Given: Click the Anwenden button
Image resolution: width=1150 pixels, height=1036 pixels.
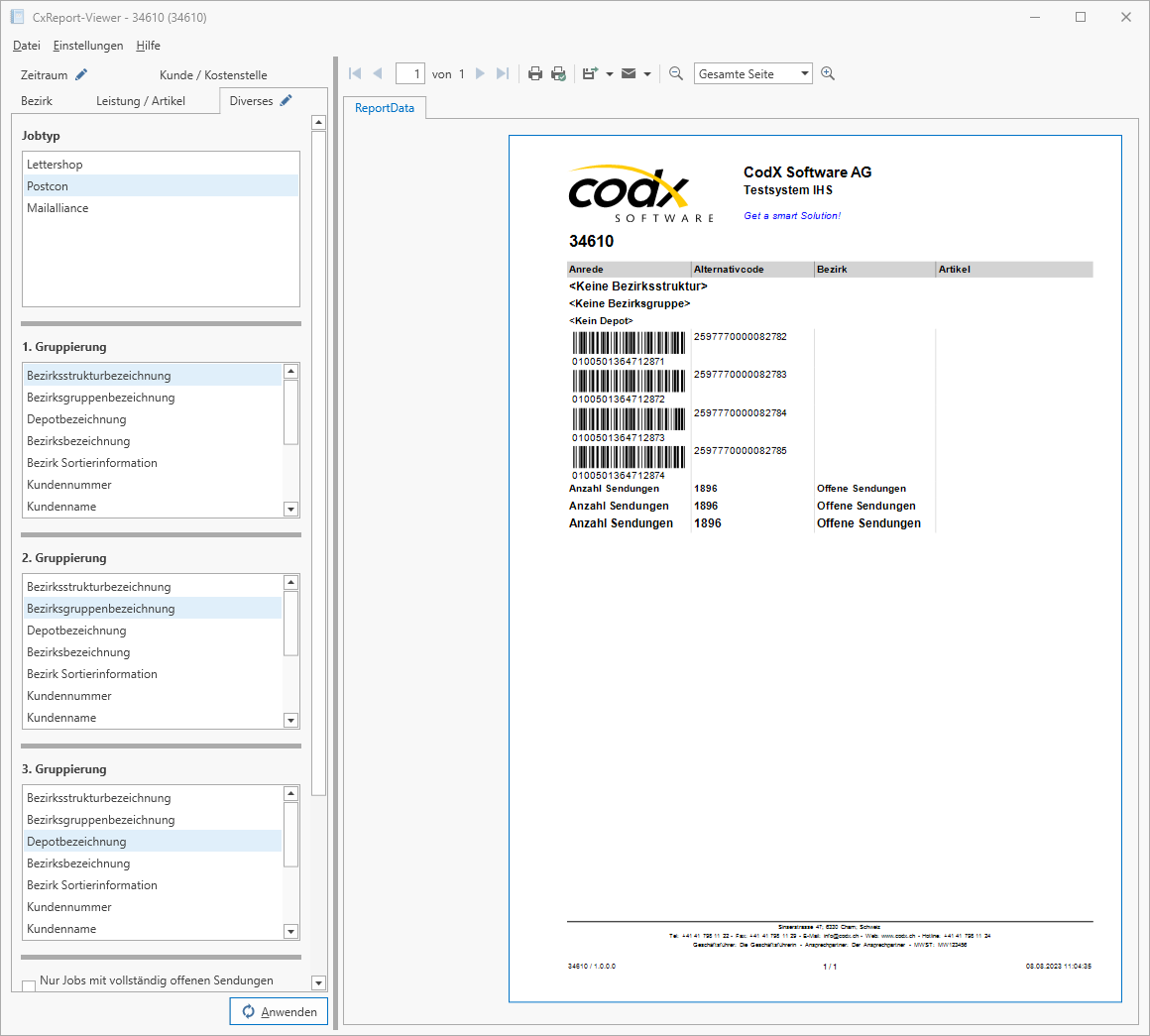Looking at the screenshot, I should point(279,1012).
